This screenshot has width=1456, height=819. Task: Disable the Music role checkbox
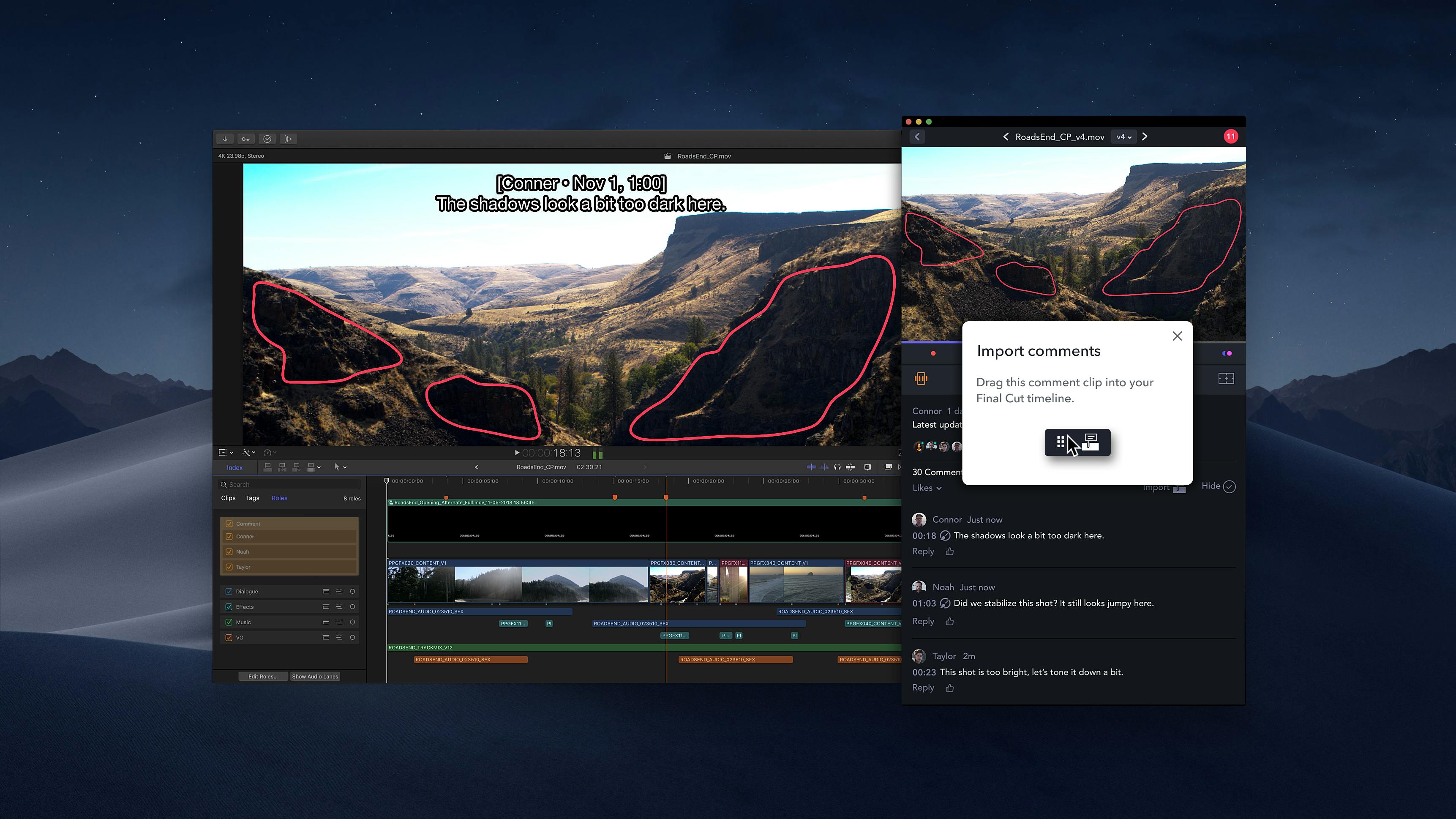[x=229, y=622]
